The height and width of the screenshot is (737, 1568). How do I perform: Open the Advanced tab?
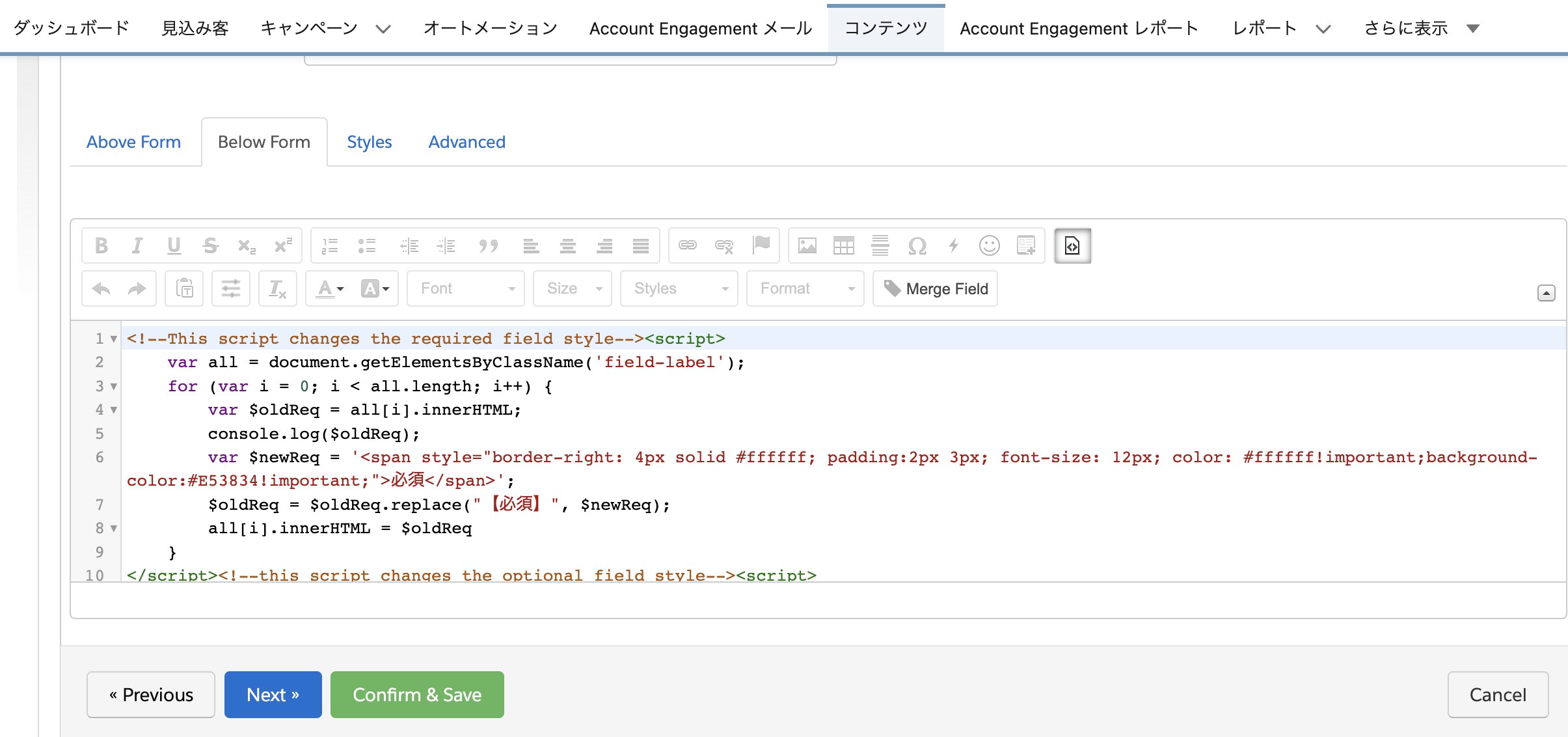click(466, 142)
